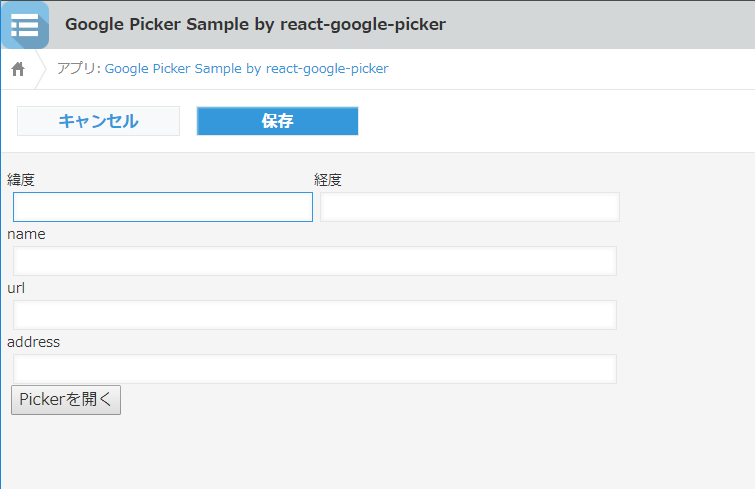Click the url field label
The image size is (755, 489).
[16, 288]
